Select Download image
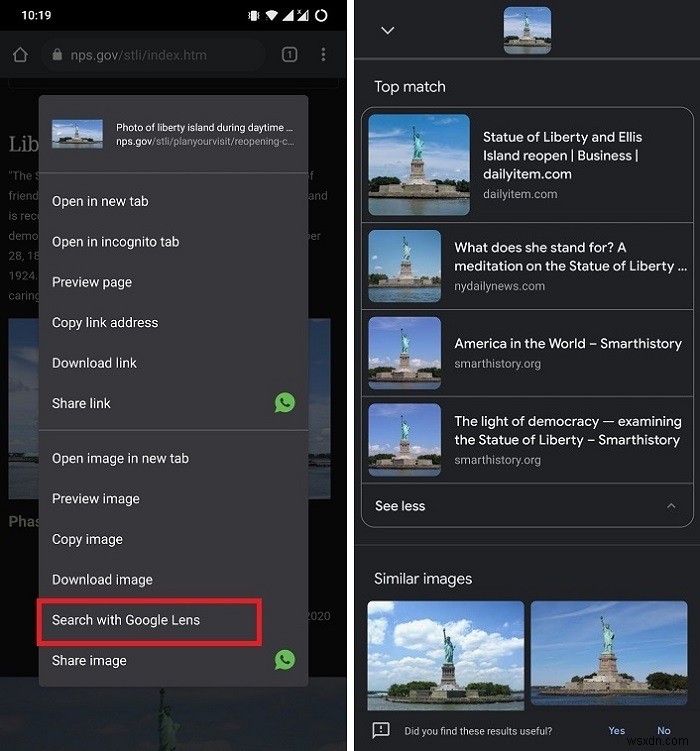Screen dimensions: 700x751 coord(173,580)
